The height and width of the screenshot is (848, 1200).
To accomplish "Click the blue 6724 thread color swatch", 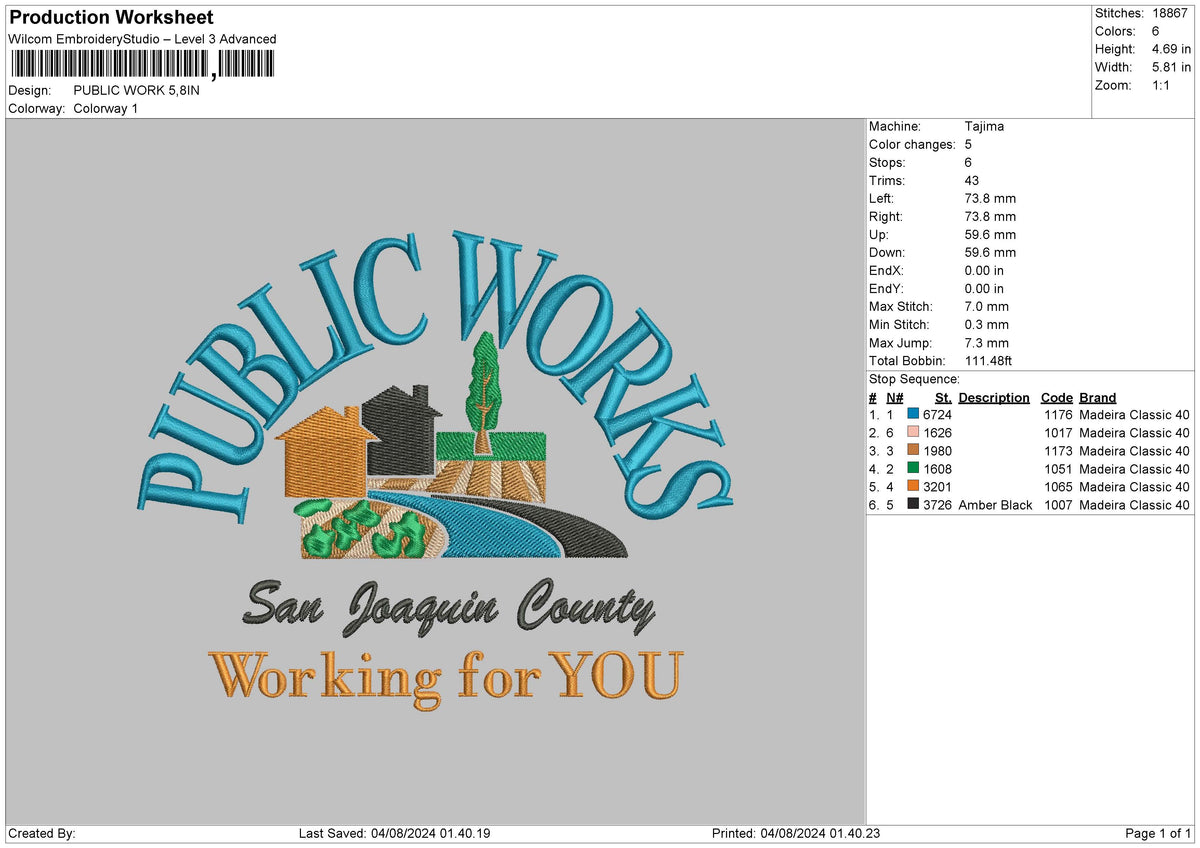I will pyautogui.click(x=913, y=414).
